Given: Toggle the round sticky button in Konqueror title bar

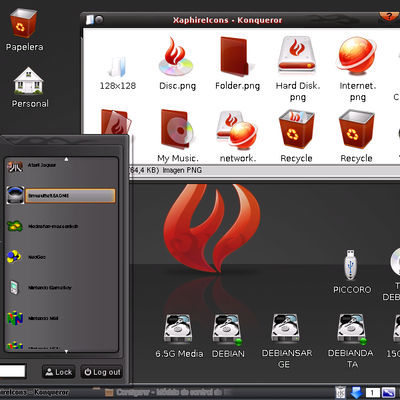Looking at the screenshot, I should tap(99, 20).
